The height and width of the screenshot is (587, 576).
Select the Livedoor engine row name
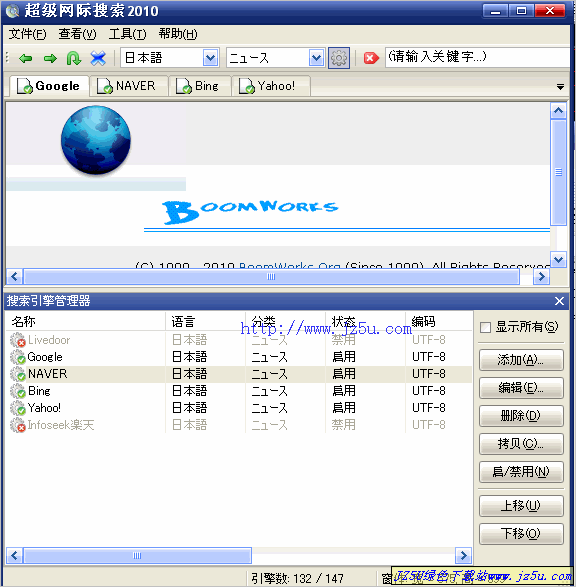click(49, 340)
